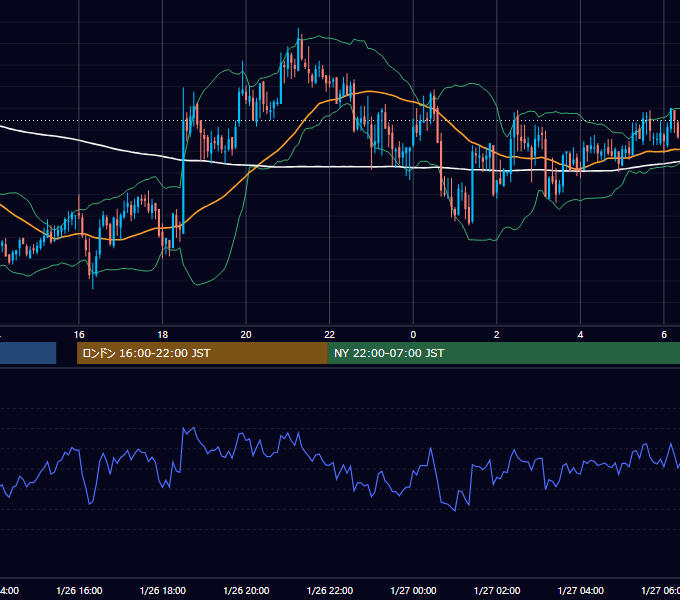Click the "1/26 16:00" date label on oscillator axis
This screenshot has width=680, height=600.
click(x=79, y=590)
